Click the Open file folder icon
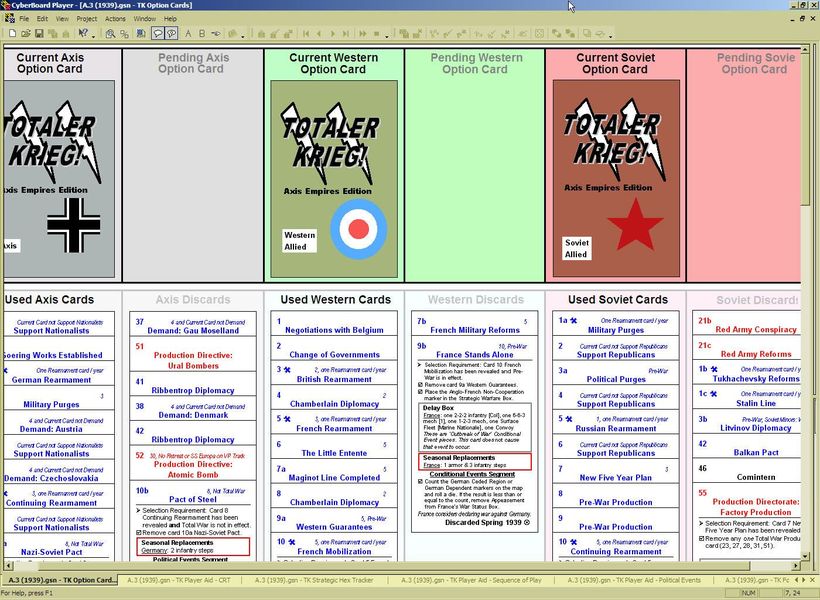820x600 pixels. coord(26,33)
